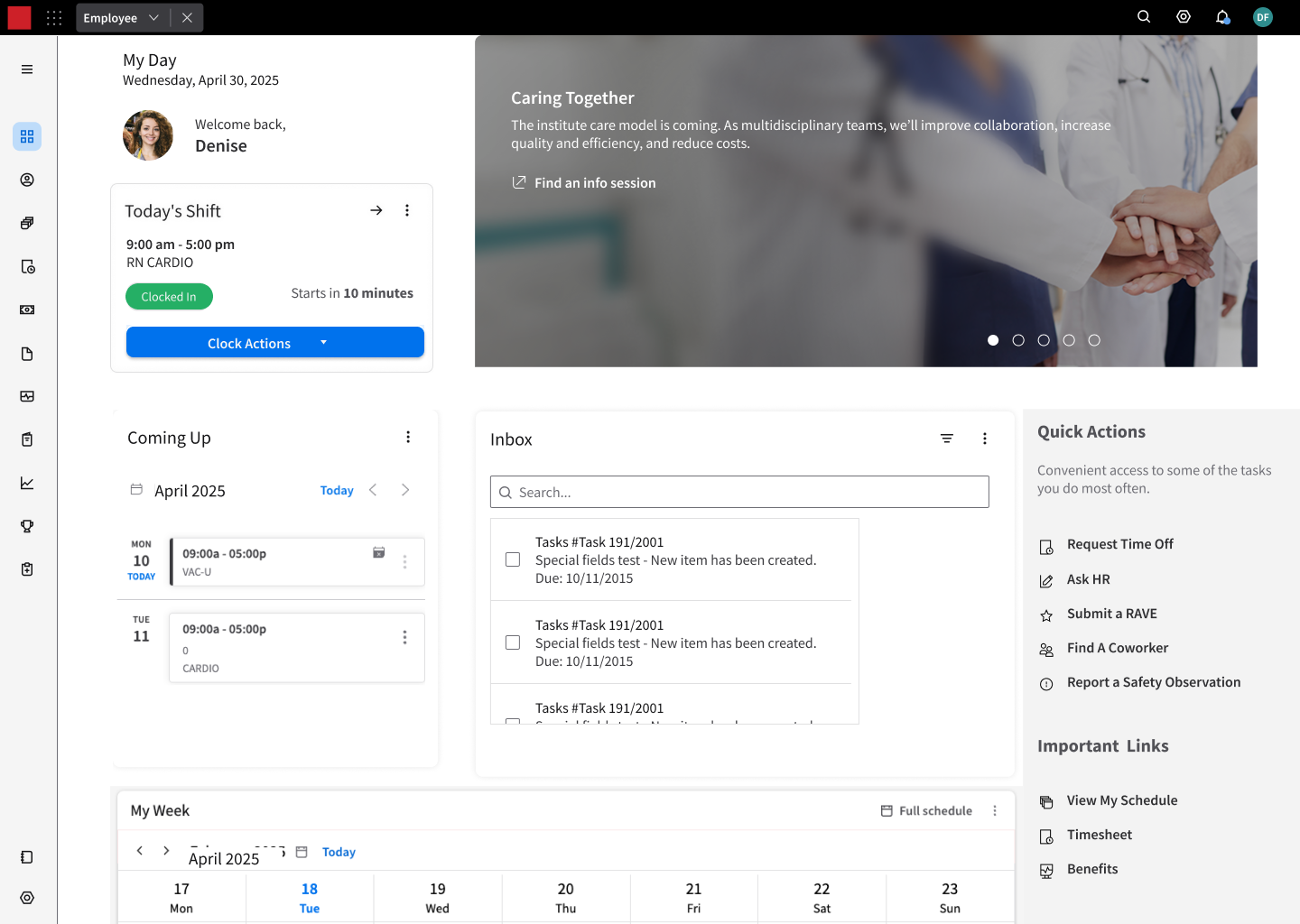Viewport: 1300px width, 924px height.
Task: Open notifications bell in top bar
Action: click(1222, 17)
